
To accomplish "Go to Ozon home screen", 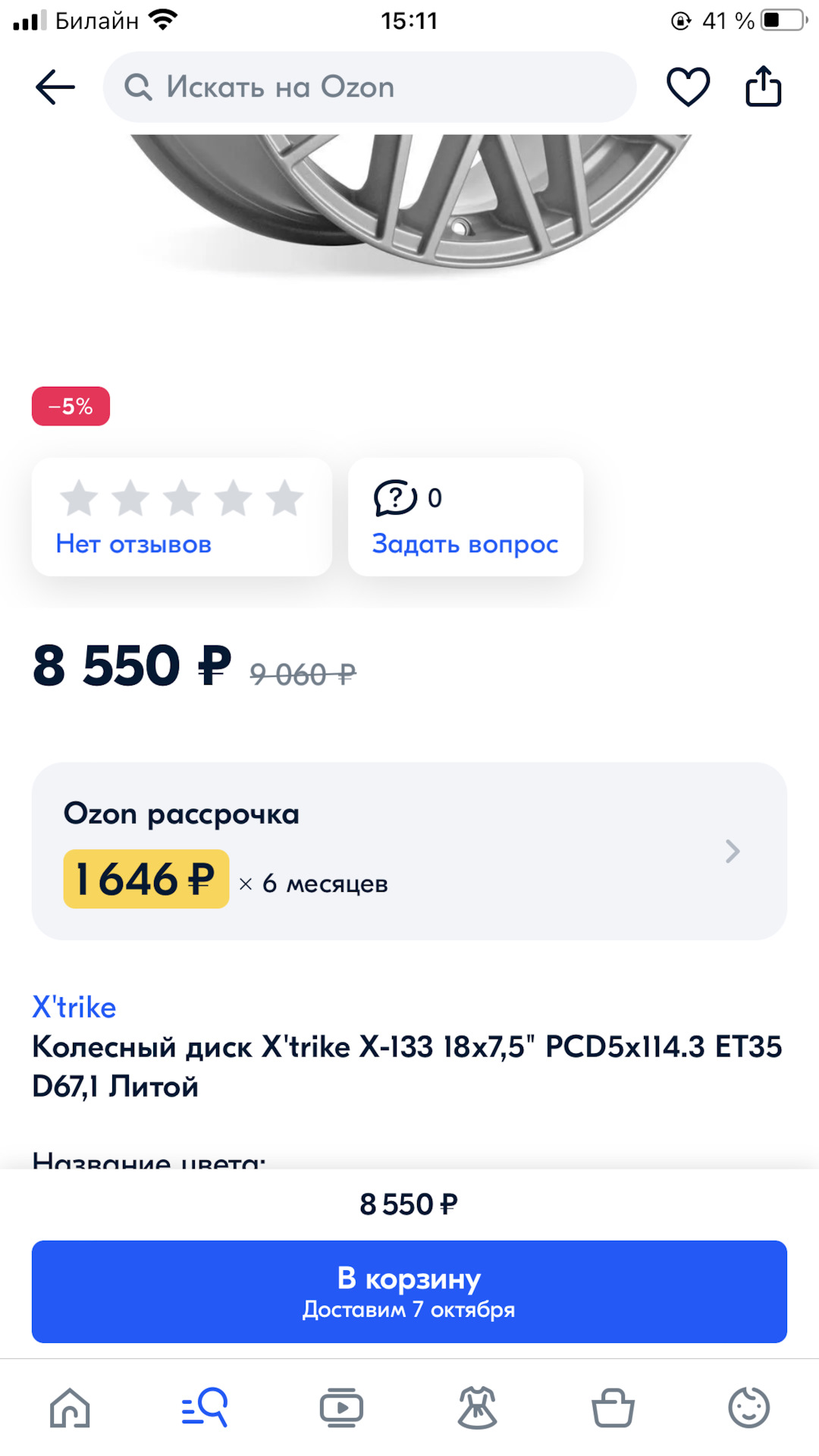I will [x=71, y=1408].
